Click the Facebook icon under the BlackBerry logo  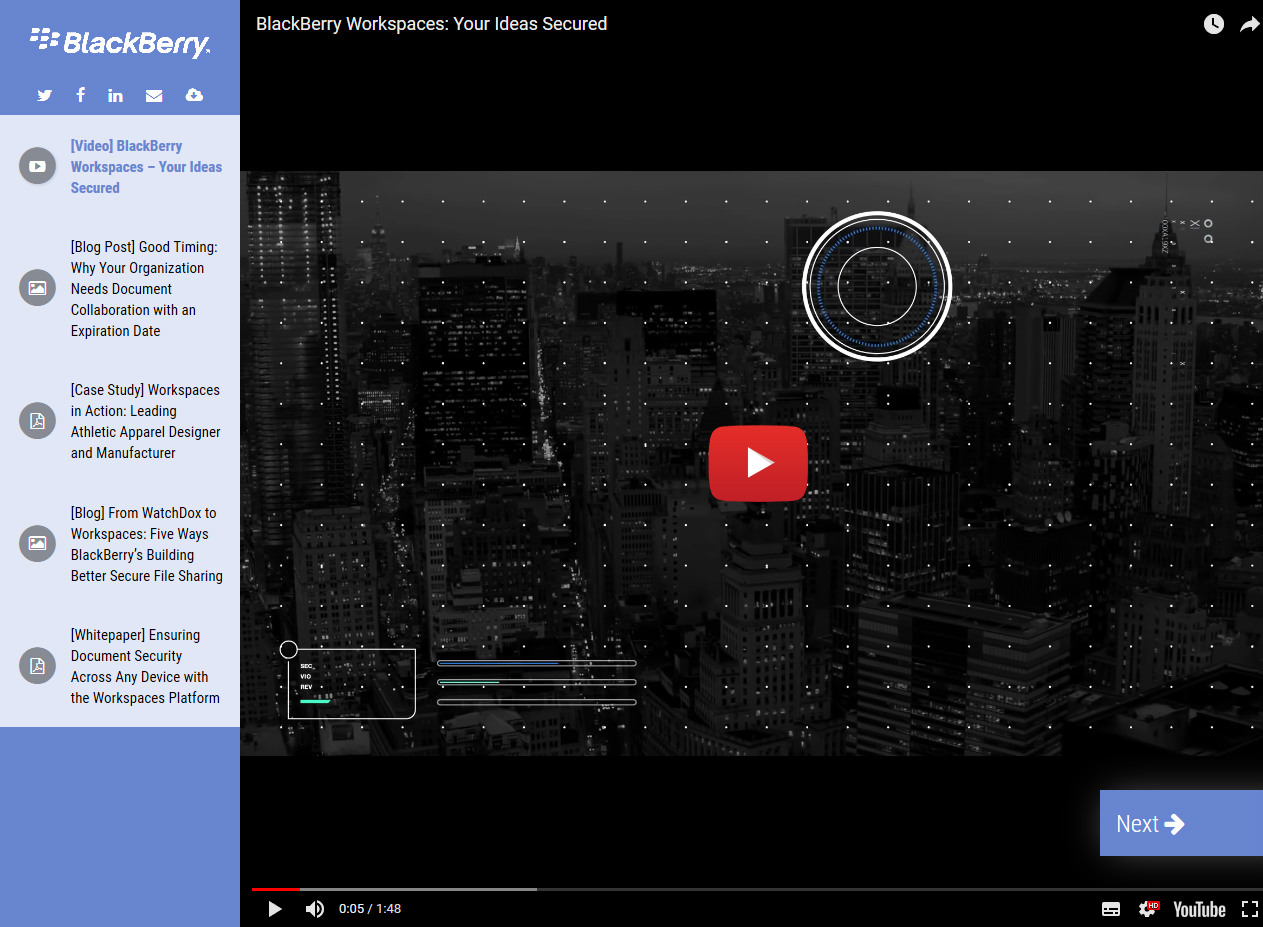coord(80,95)
